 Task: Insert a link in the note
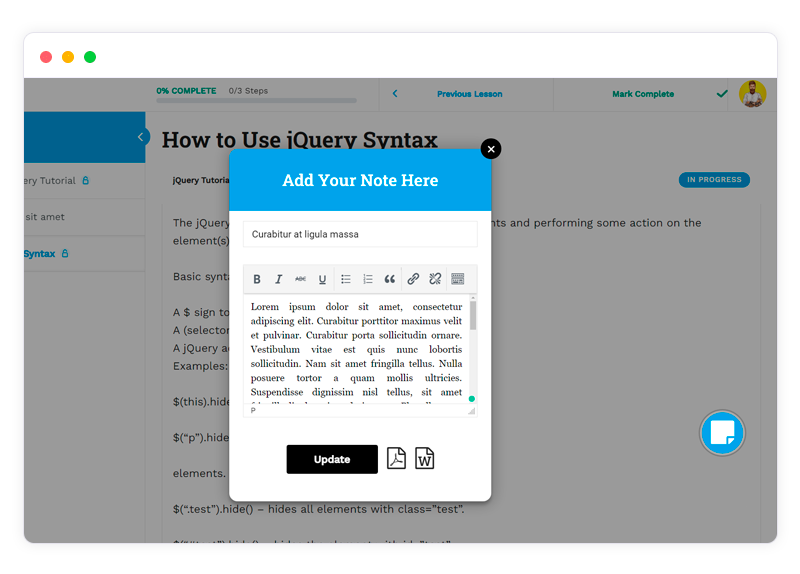413,279
